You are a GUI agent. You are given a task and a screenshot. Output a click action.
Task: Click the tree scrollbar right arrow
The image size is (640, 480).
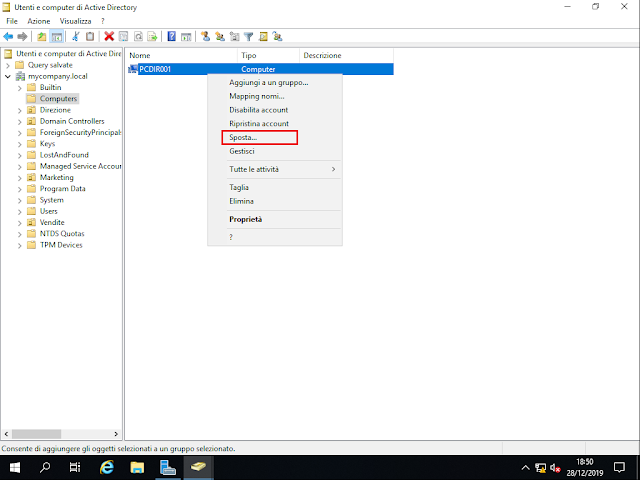coord(116,434)
